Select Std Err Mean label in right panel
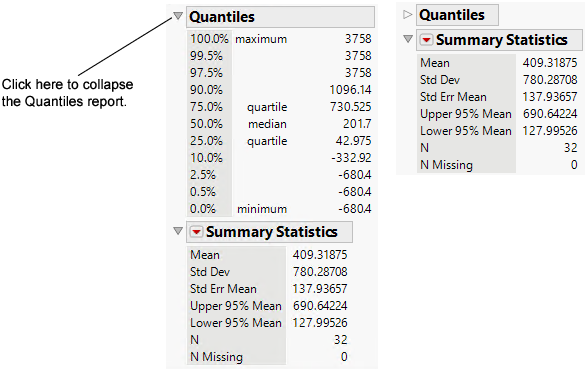The height and width of the screenshot is (371, 587). (453, 97)
